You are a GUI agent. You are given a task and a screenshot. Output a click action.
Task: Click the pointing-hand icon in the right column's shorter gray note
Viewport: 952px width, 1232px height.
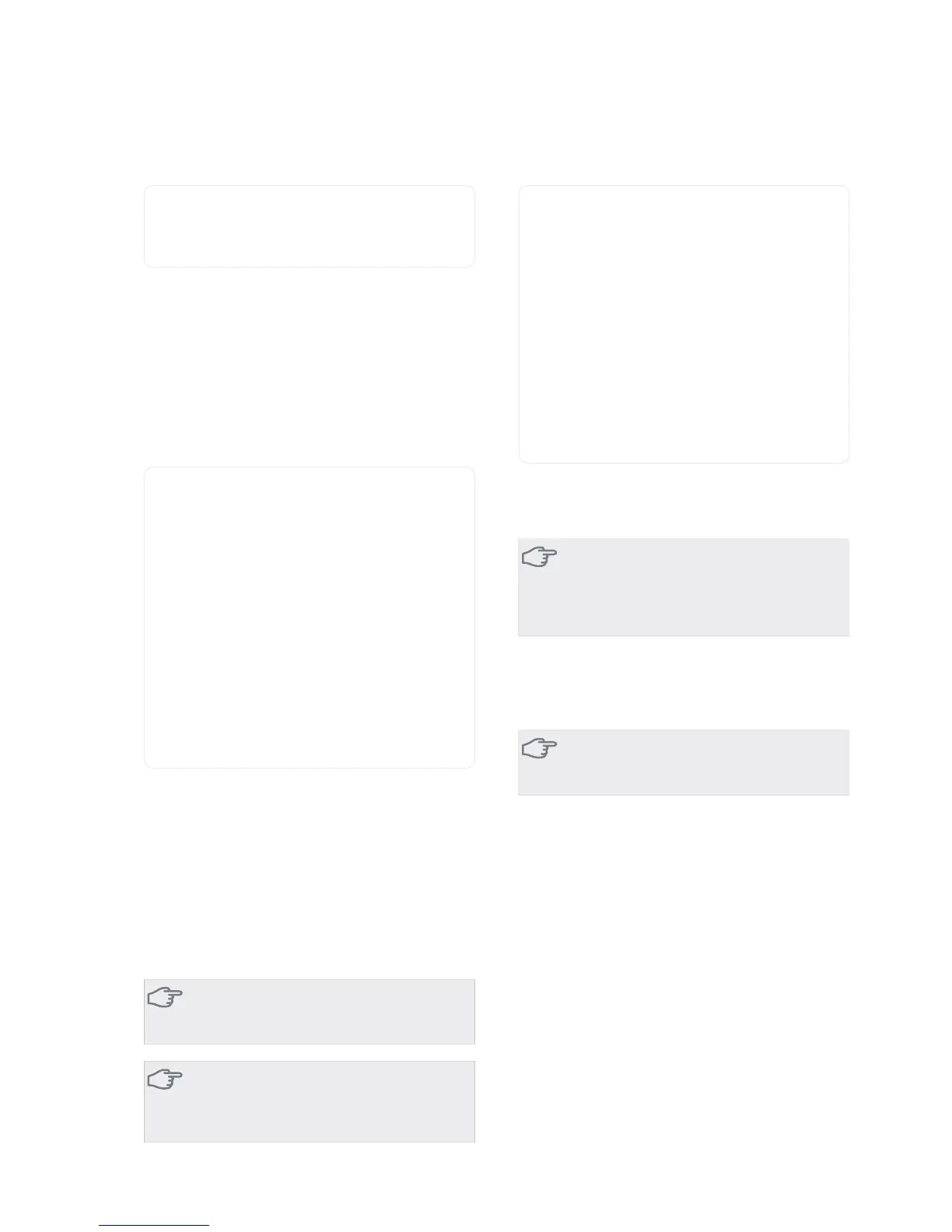[540, 748]
